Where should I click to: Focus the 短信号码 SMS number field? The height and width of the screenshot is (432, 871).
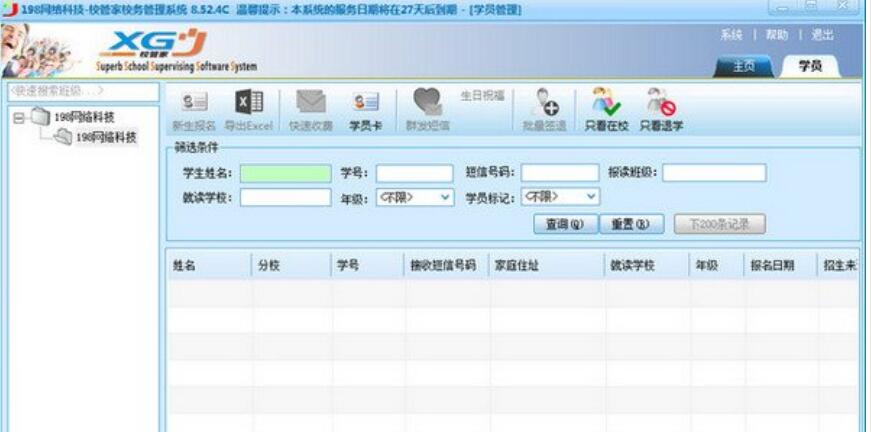[x=560, y=173]
